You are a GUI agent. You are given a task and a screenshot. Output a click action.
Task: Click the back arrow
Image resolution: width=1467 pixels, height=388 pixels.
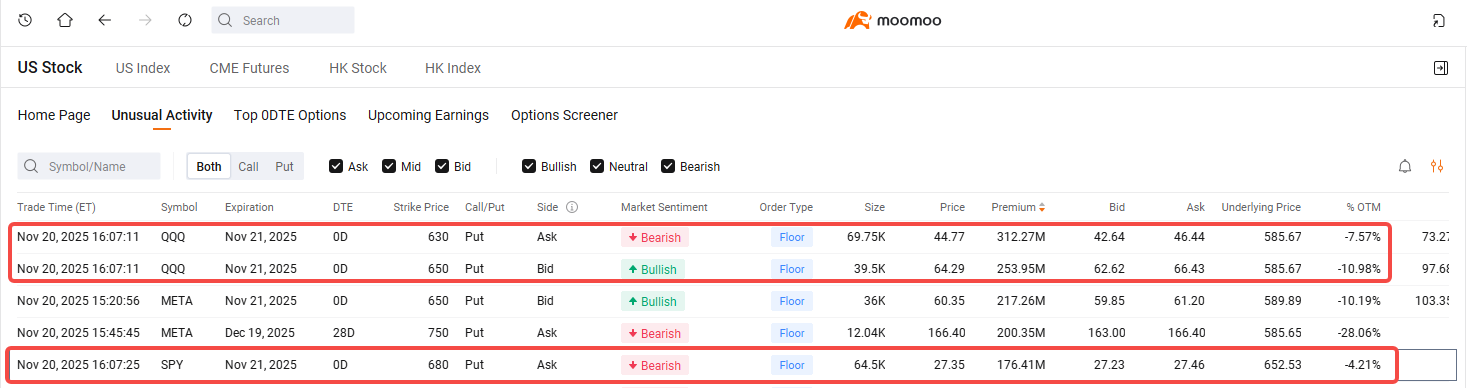click(105, 20)
